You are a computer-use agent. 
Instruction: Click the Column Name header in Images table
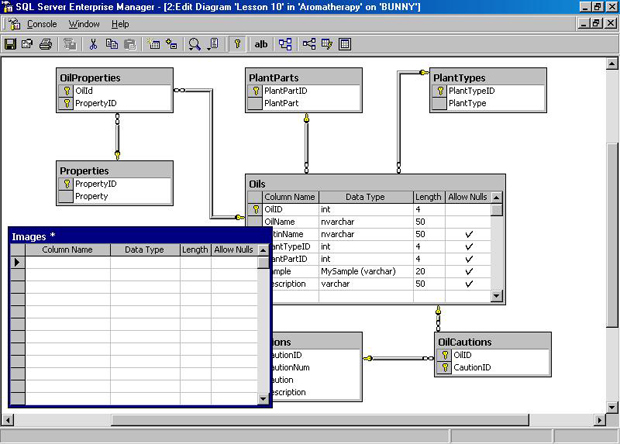tap(67, 249)
